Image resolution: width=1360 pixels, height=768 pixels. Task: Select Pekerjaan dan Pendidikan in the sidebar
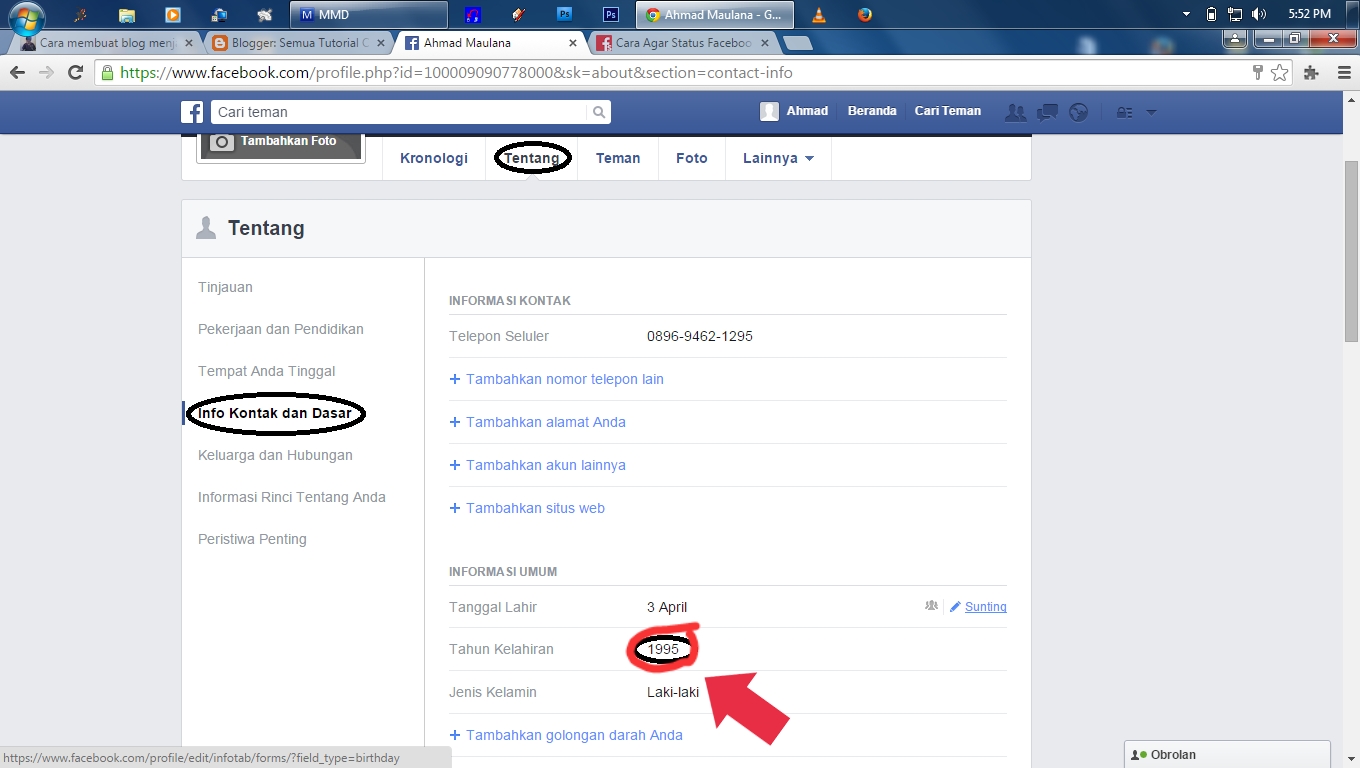[281, 329]
